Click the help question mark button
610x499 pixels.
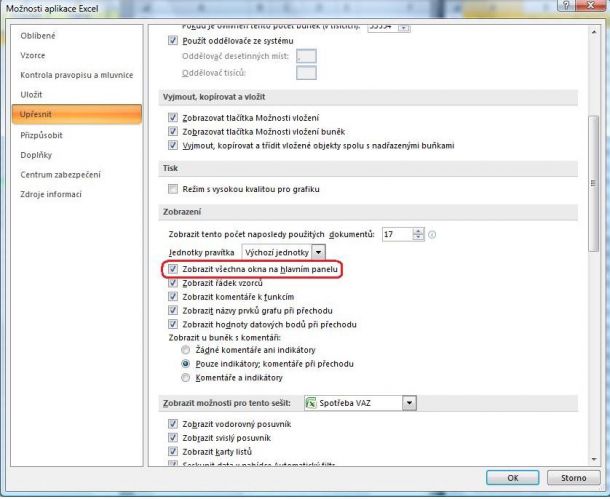pyautogui.click(x=566, y=5)
